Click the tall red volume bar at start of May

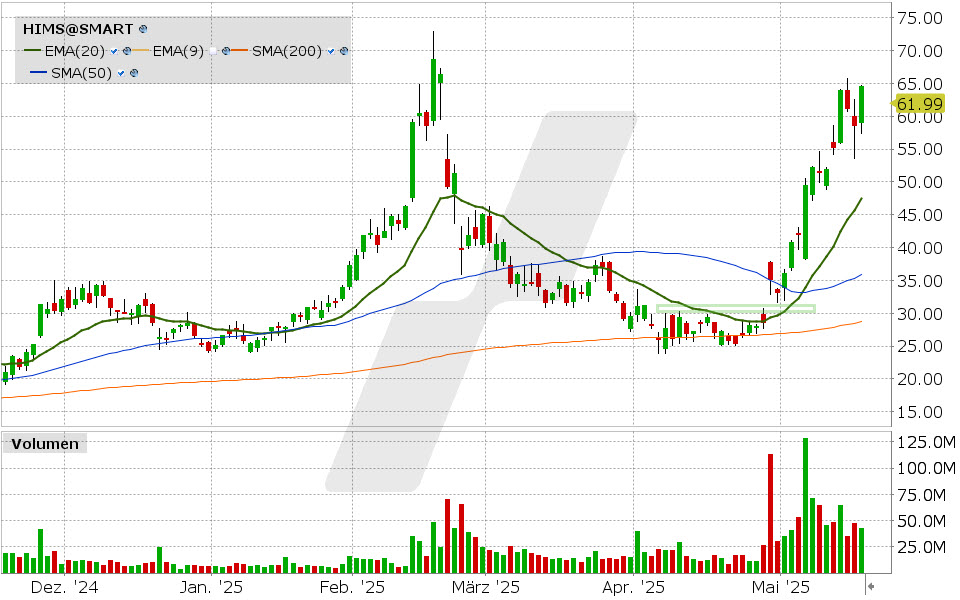point(770,514)
